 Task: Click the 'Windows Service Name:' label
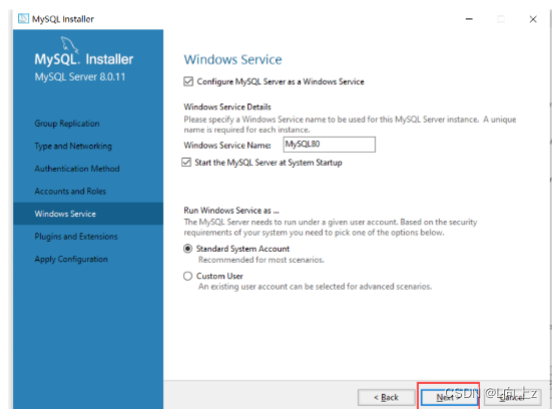coord(227,145)
